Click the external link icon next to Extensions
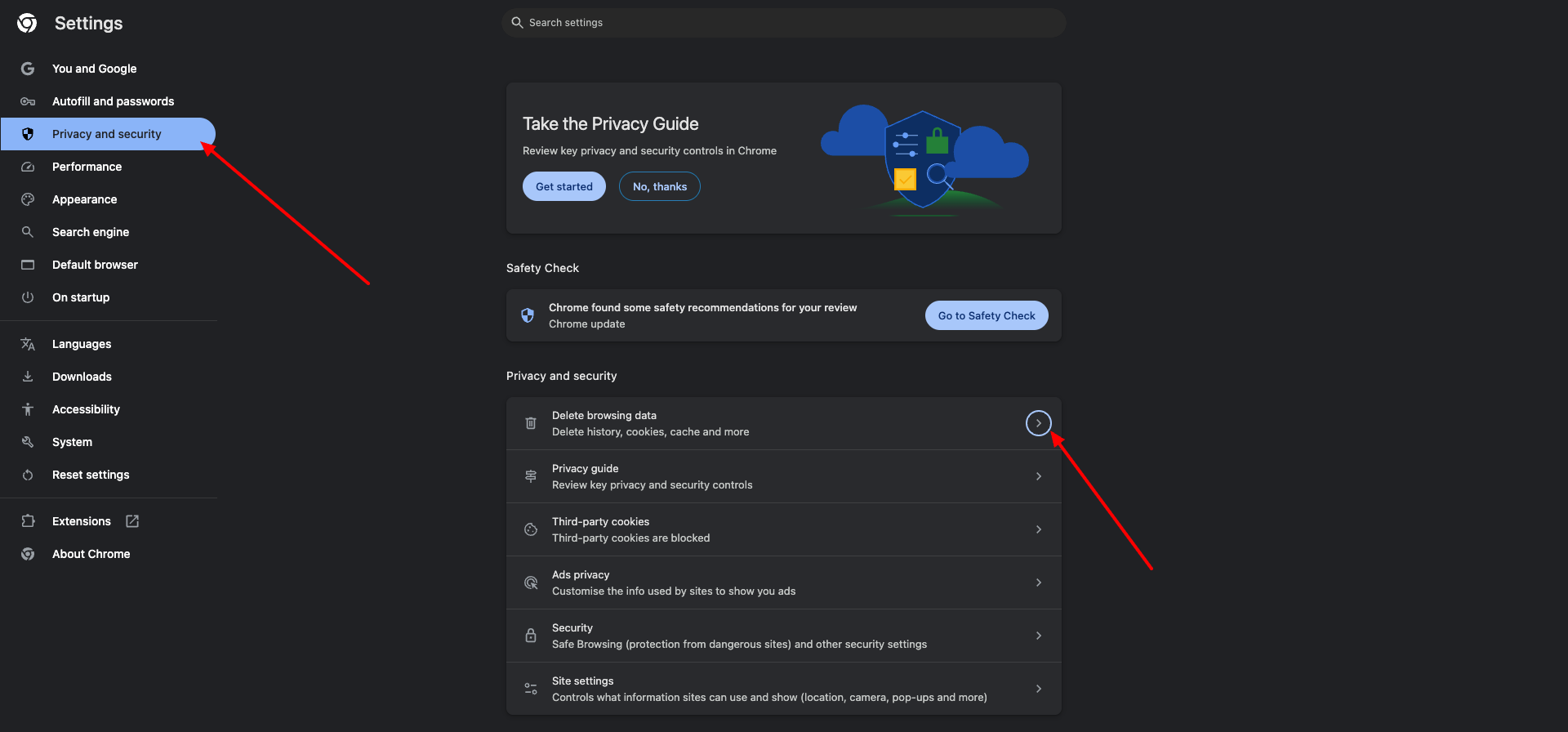The width and height of the screenshot is (1568, 732). [x=132, y=521]
